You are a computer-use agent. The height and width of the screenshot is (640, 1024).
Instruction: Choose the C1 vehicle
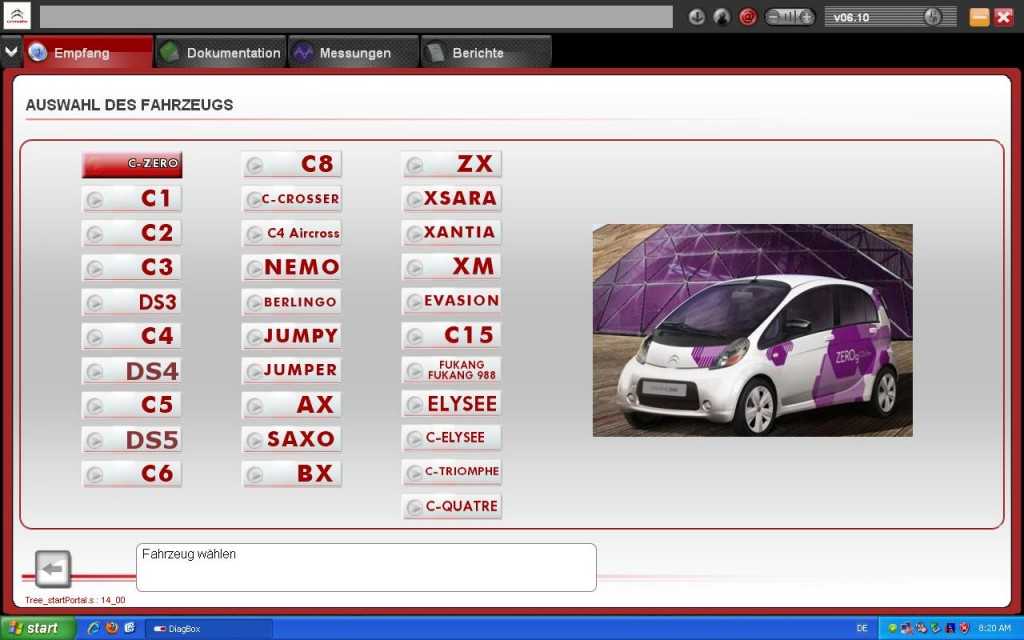(x=132, y=199)
